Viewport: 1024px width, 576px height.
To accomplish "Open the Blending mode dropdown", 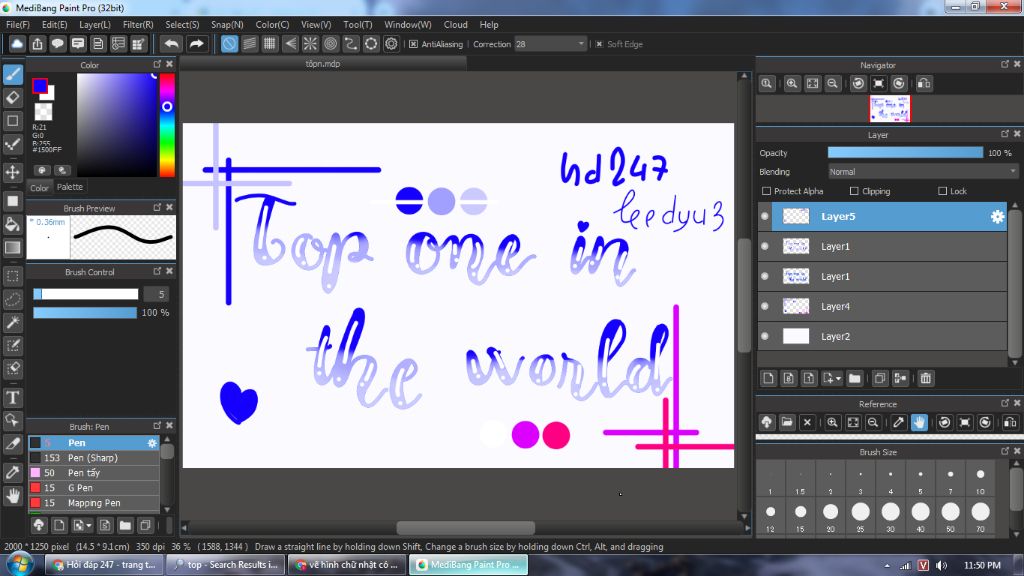I will 922,172.
